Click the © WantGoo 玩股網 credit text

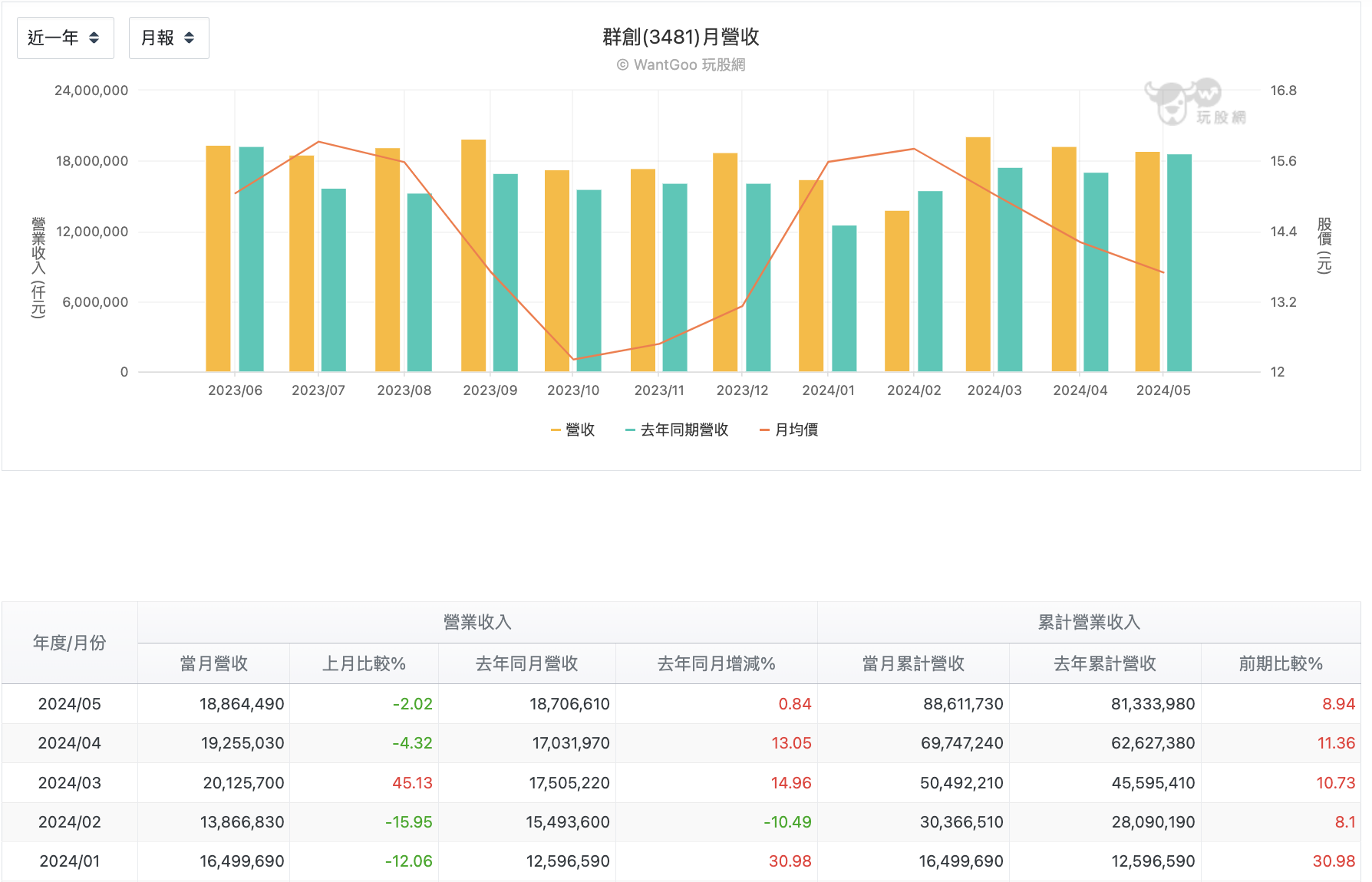coord(681,65)
